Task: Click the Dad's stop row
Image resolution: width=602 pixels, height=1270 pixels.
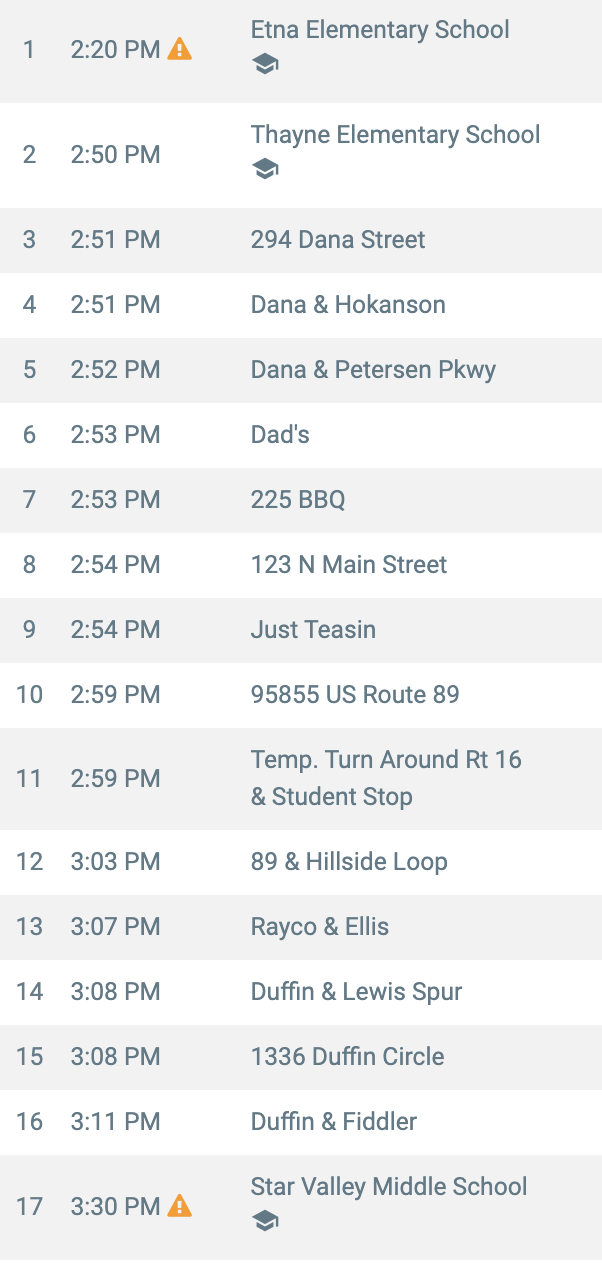Action: (x=280, y=435)
